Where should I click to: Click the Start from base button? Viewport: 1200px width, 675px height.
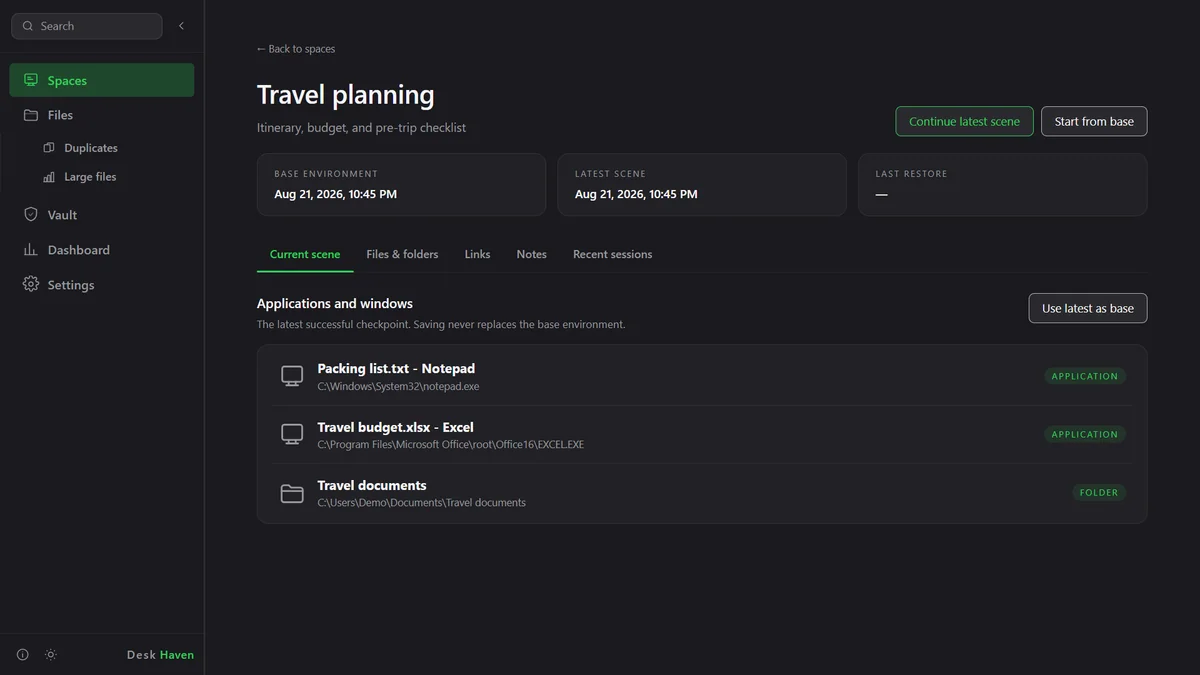pyautogui.click(x=1094, y=122)
